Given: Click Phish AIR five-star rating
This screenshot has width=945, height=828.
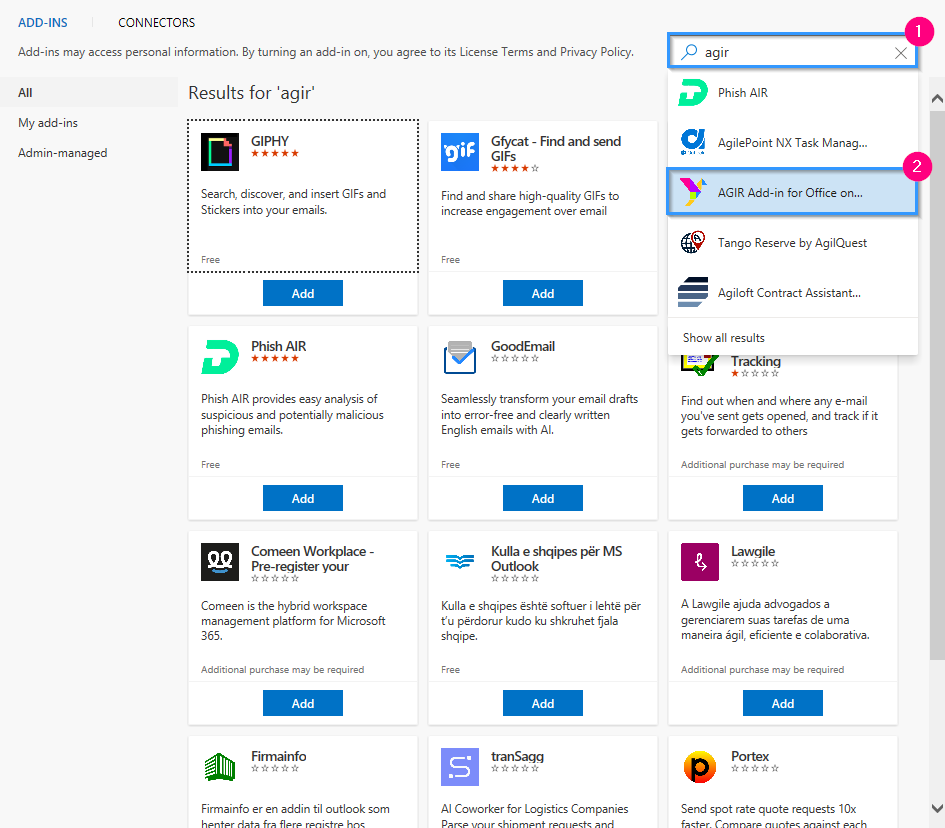Looking at the screenshot, I should pos(275,358).
